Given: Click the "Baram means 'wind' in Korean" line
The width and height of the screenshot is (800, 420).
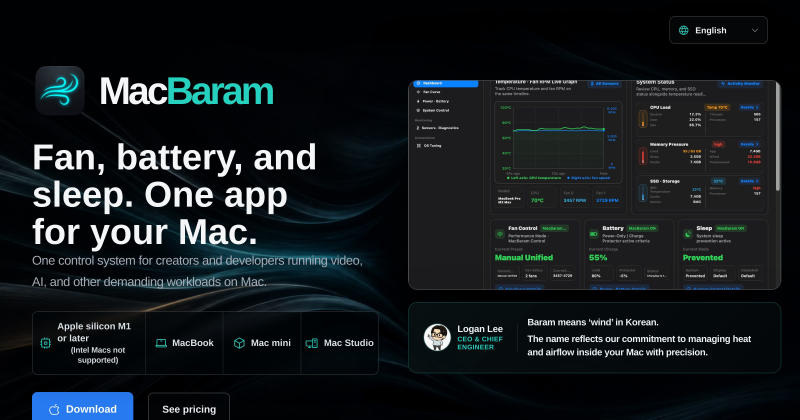Looking at the screenshot, I should coord(593,323).
